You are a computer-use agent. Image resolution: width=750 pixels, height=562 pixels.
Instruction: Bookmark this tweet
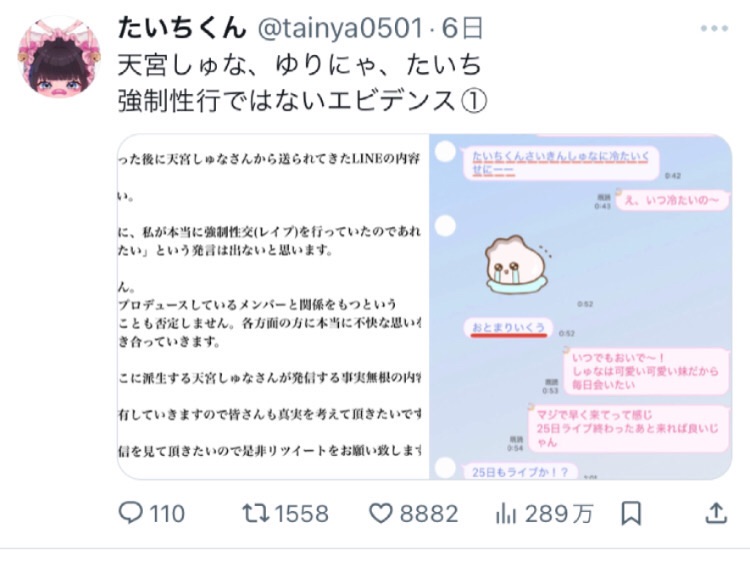click(631, 514)
